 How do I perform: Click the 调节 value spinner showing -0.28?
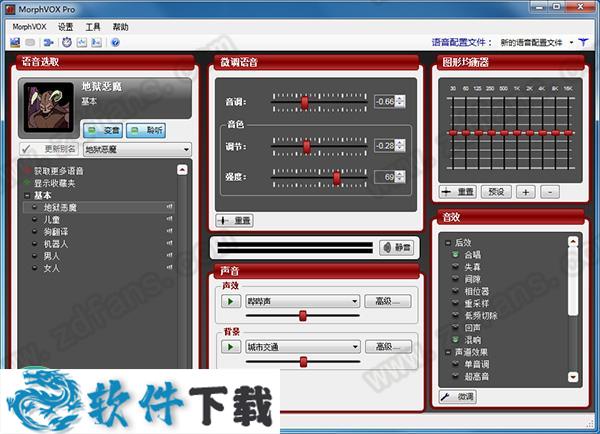[x=390, y=145]
